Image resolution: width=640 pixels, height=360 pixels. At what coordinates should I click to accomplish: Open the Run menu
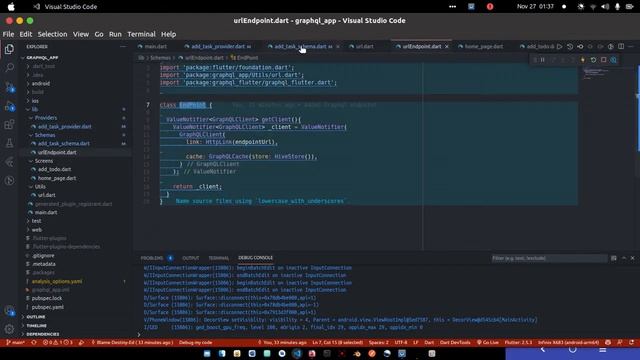(x=115, y=34)
